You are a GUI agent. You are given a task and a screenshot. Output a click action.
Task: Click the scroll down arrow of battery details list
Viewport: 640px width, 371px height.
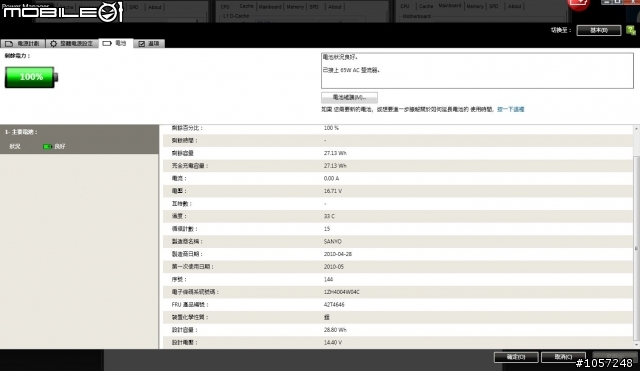(636, 345)
